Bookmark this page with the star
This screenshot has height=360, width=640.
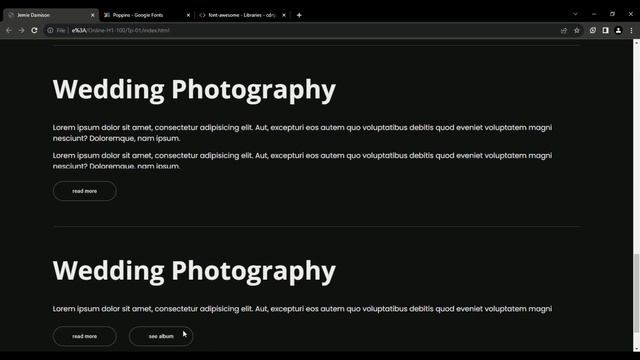click(577, 30)
